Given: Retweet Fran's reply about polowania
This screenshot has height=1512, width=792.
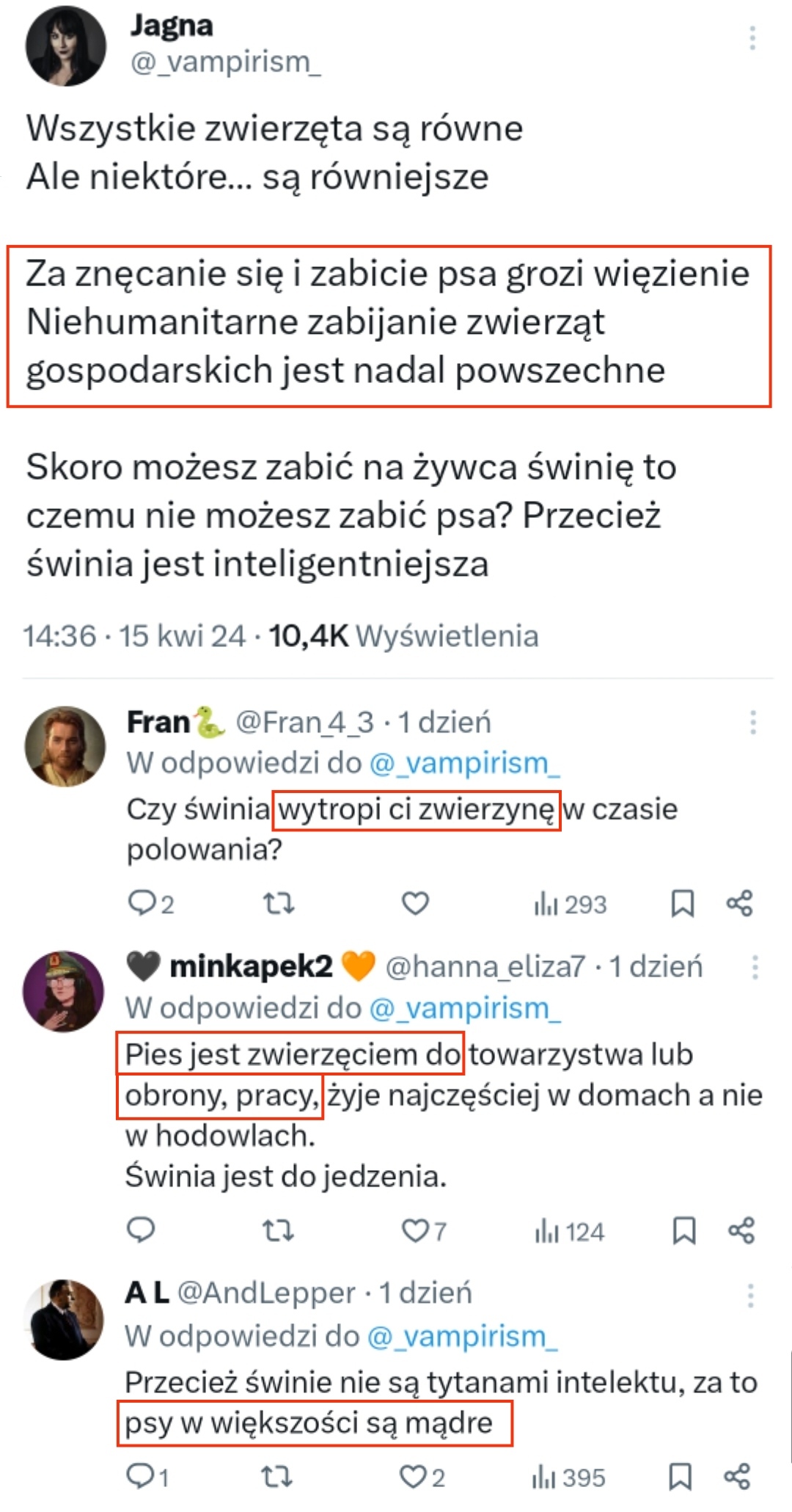Looking at the screenshot, I should click(279, 904).
